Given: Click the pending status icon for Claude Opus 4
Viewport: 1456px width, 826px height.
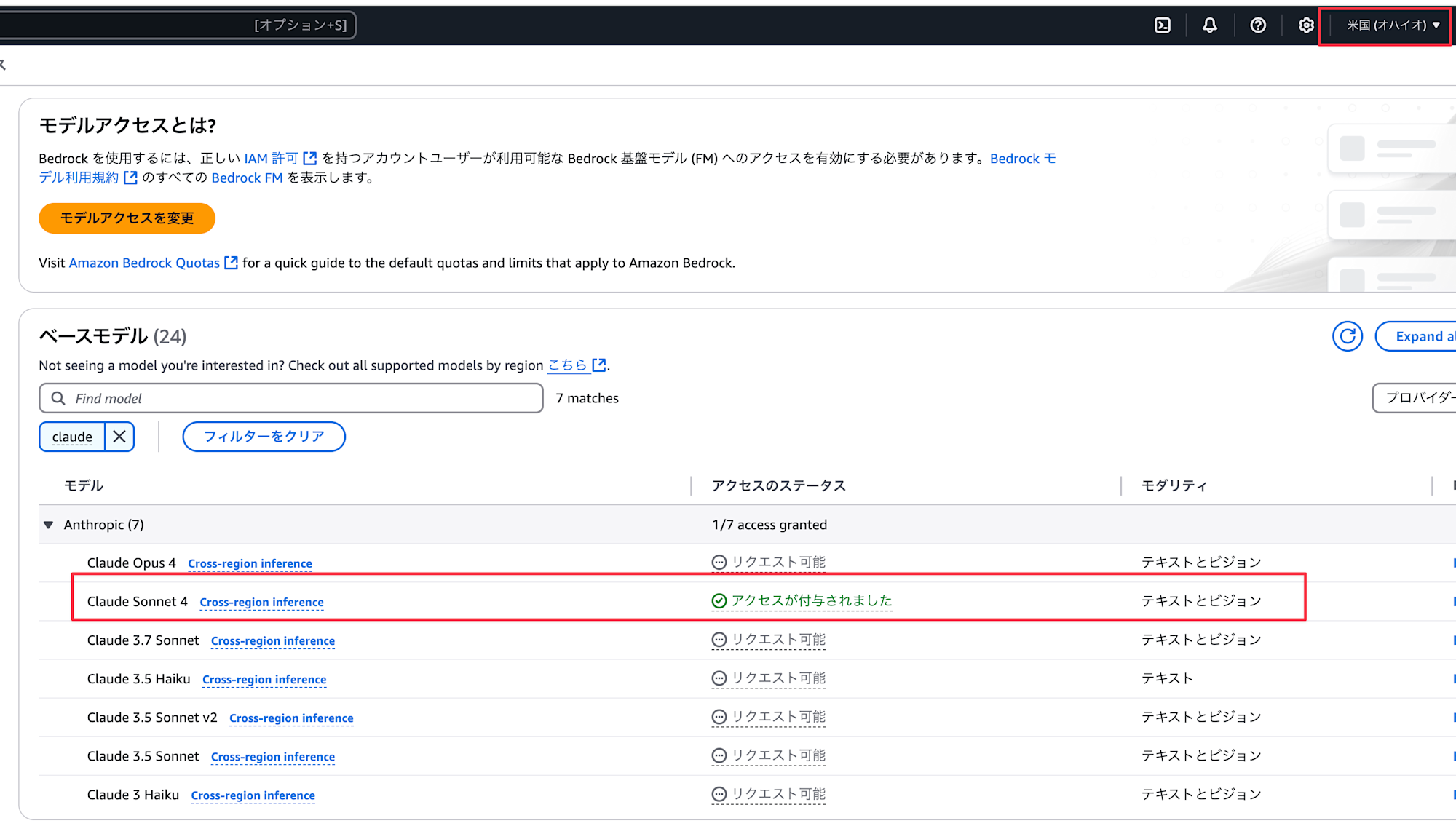Looking at the screenshot, I should (719, 563).
